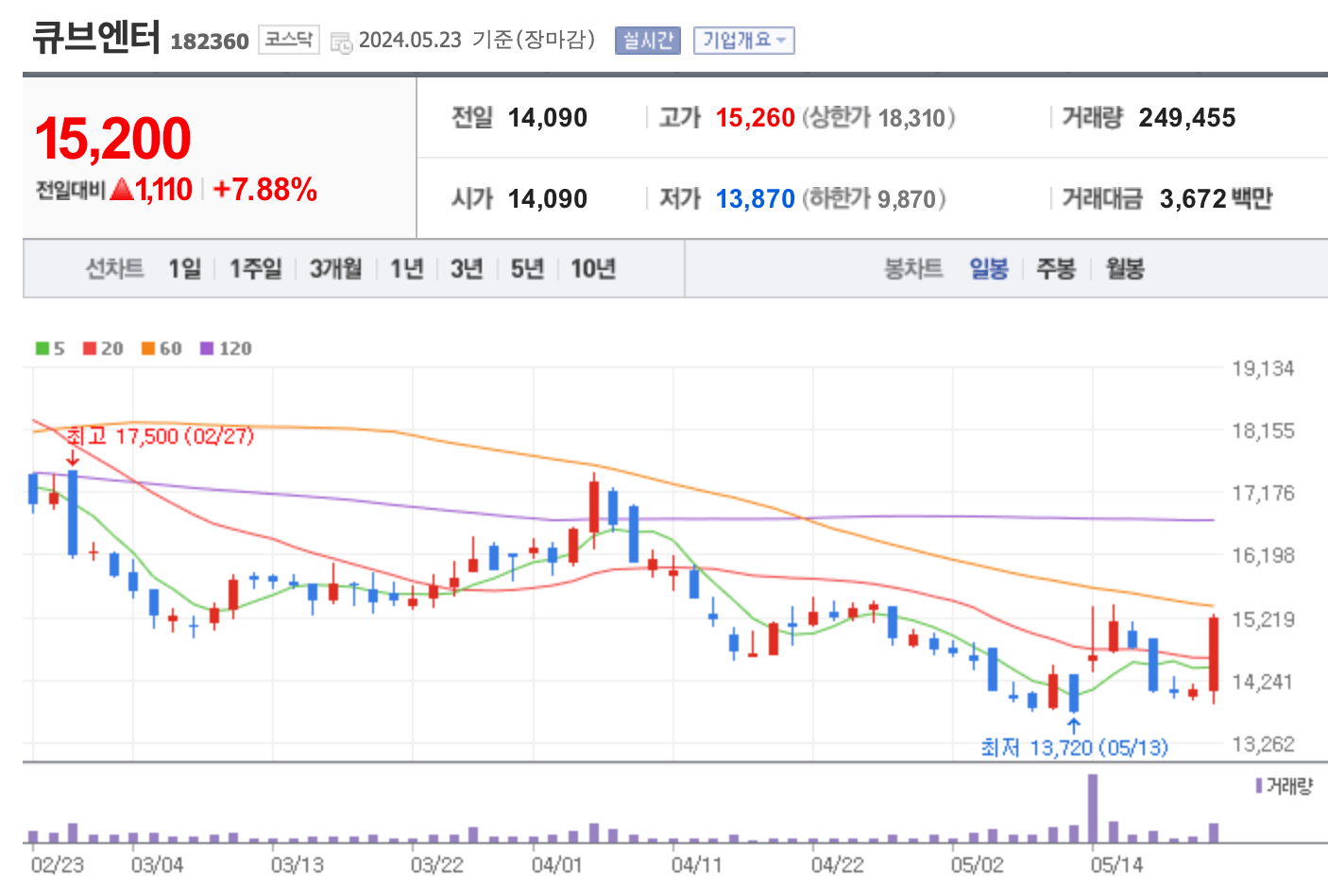Image resolution: width=1328 pixels, height=896 pixels.
Task: Click the 상한가 18,310 text
Action: coord(878,118)
